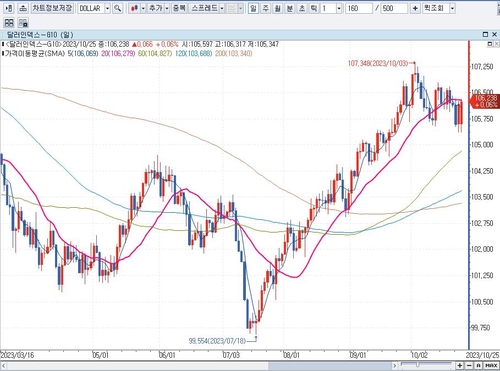Click the print chart icon
Screen dimensions: 500x371
pyautogui.click(x=23, y=8)
